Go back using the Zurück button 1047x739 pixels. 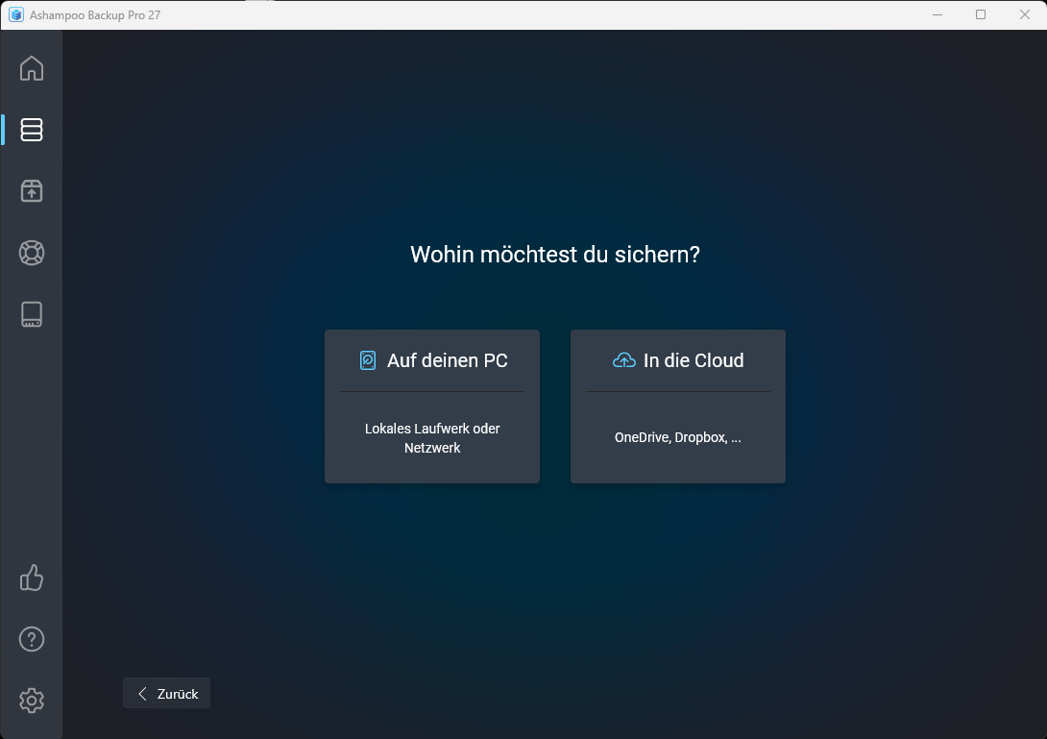(166, 693)
